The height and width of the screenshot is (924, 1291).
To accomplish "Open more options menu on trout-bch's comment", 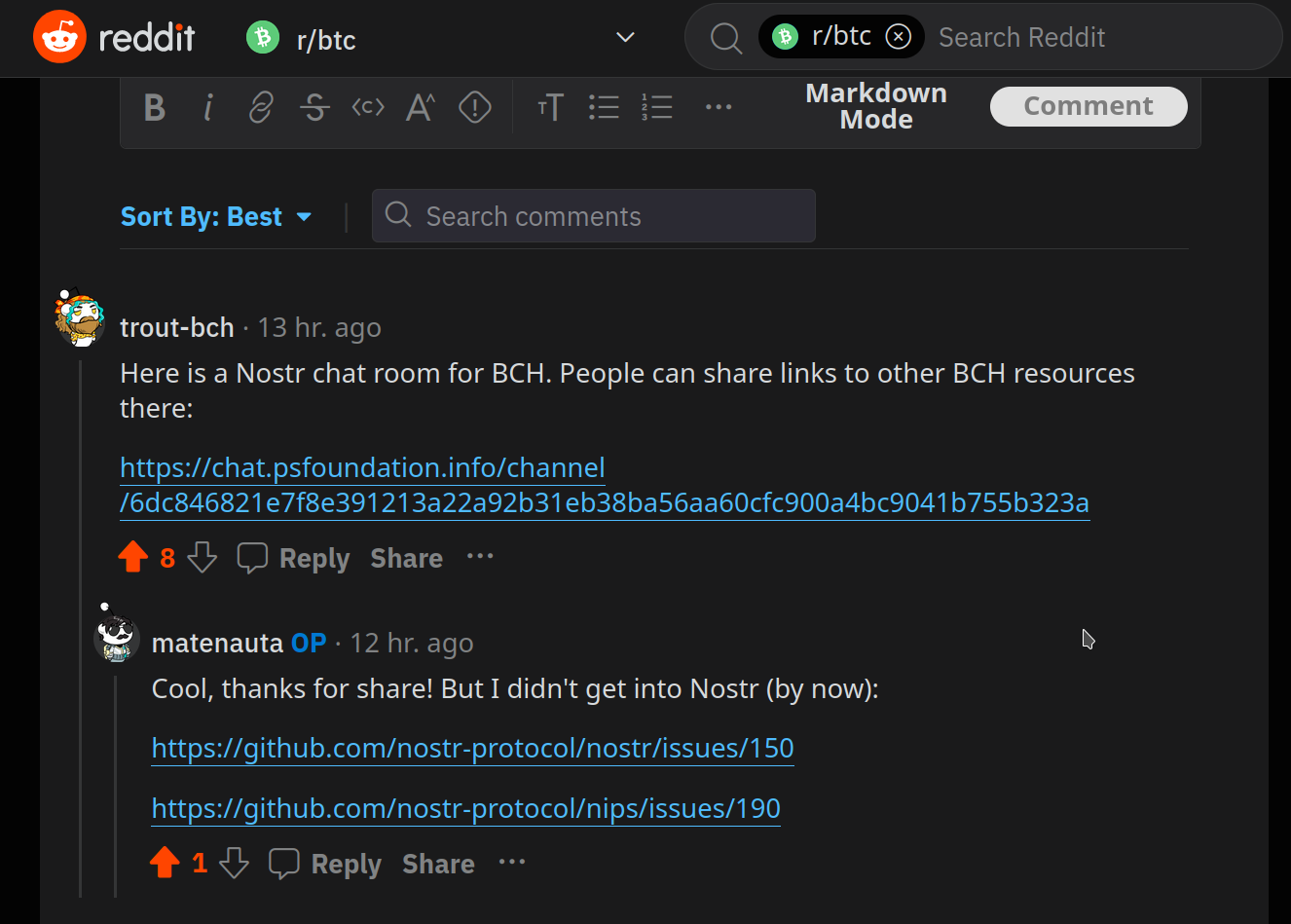I will click(x=480, y=556).
